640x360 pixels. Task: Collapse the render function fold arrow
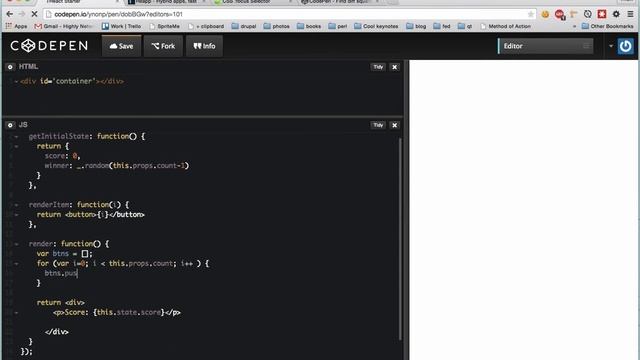click(16, 244)
